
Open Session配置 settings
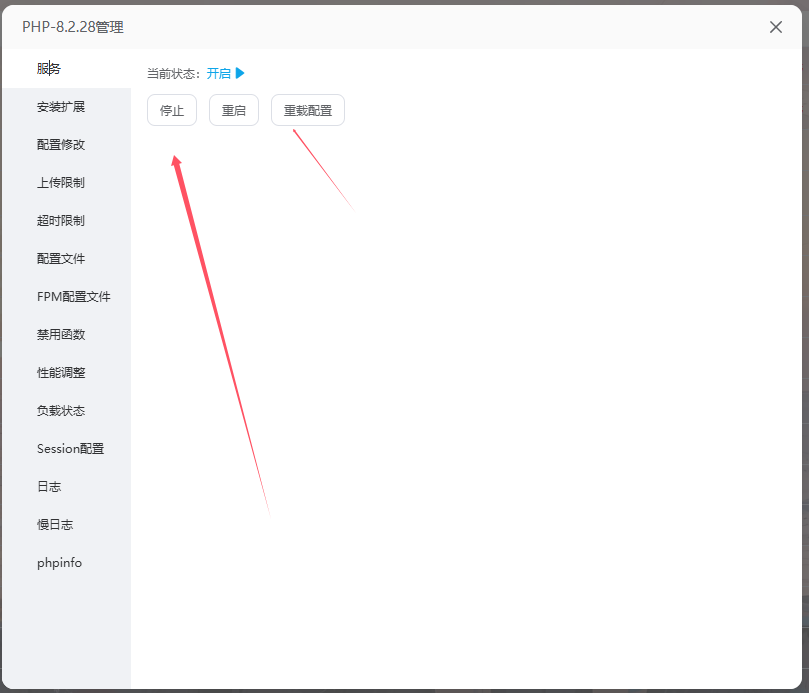pyautogui.click(x=71, y=449)
